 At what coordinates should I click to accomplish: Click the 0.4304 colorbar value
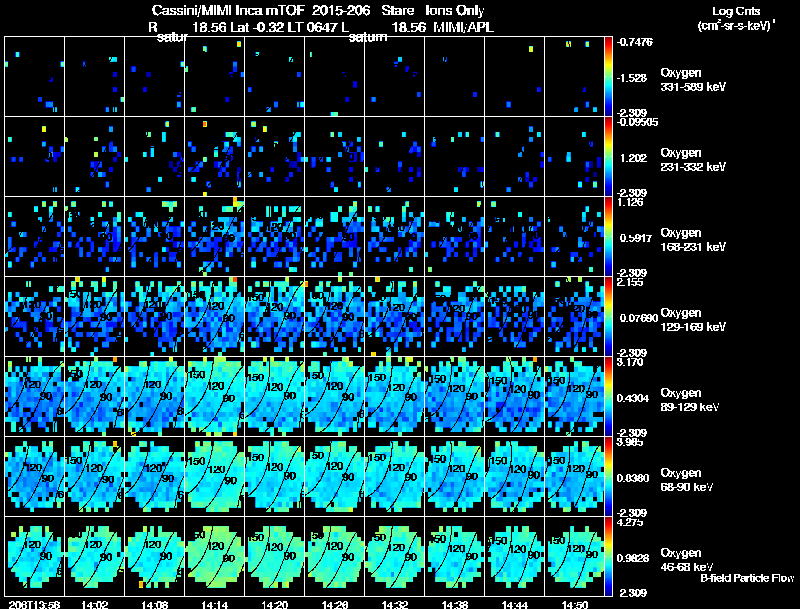633,398
